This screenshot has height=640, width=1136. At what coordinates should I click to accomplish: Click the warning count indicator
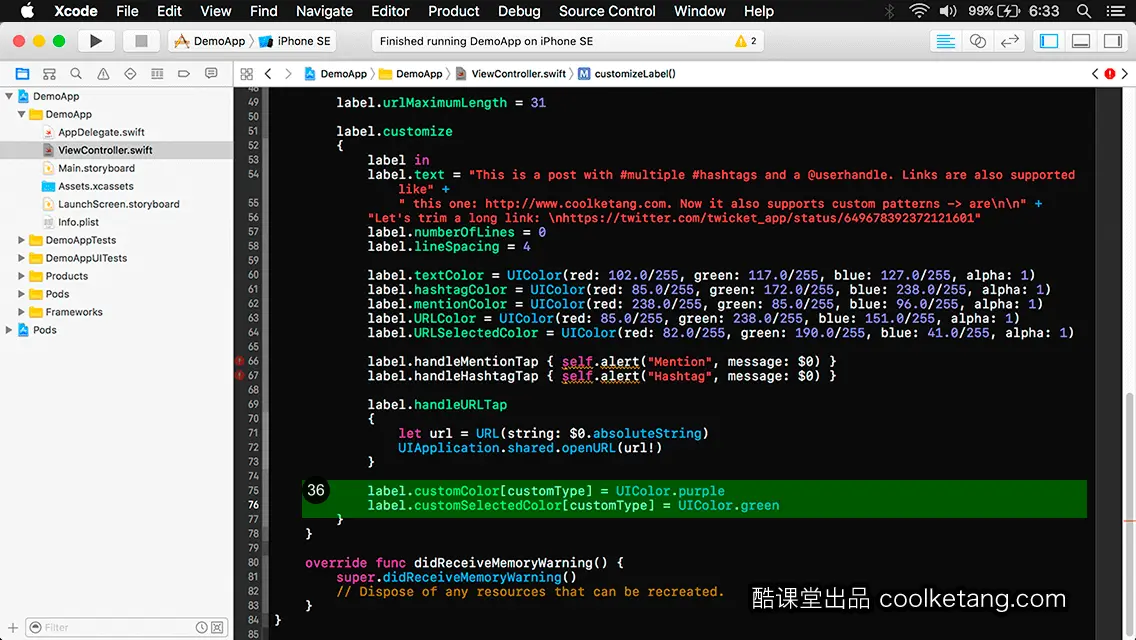point(746,41)
